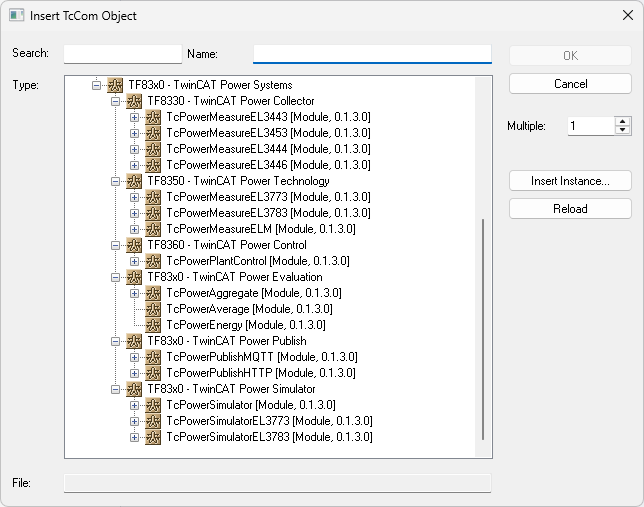The width and height of the screenshot is (644, 507).
Task: Click the Insert Instance... button
Action: click(x=570, y=181)
